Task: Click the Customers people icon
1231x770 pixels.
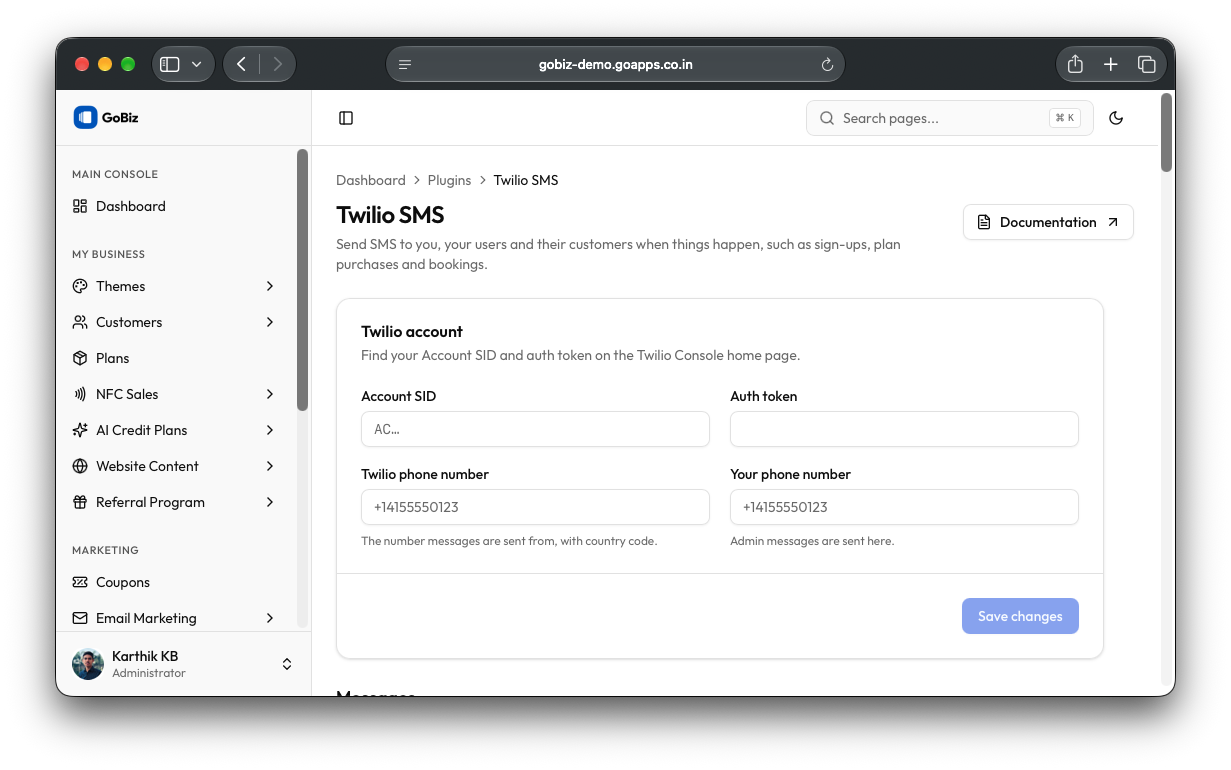Action: (x=80, y=322)
